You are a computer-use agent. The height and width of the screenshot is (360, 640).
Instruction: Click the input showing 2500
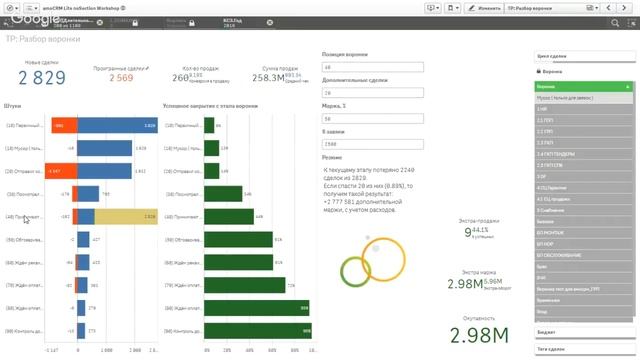(373, 144)
